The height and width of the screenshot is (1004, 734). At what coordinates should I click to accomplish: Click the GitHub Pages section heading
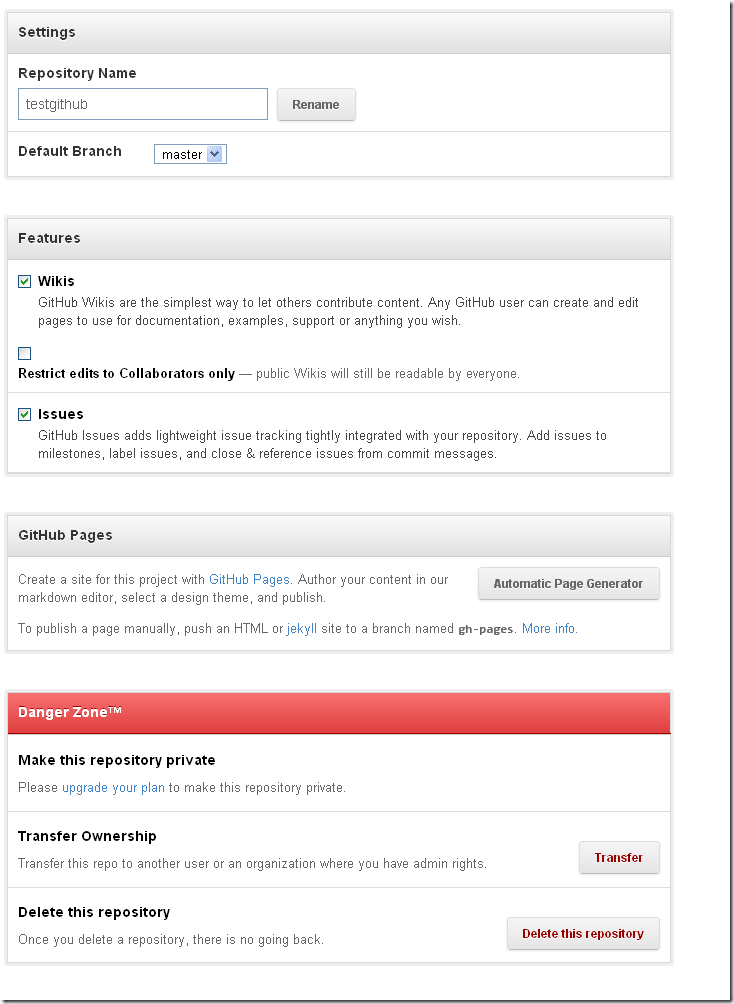pos(65,535)
